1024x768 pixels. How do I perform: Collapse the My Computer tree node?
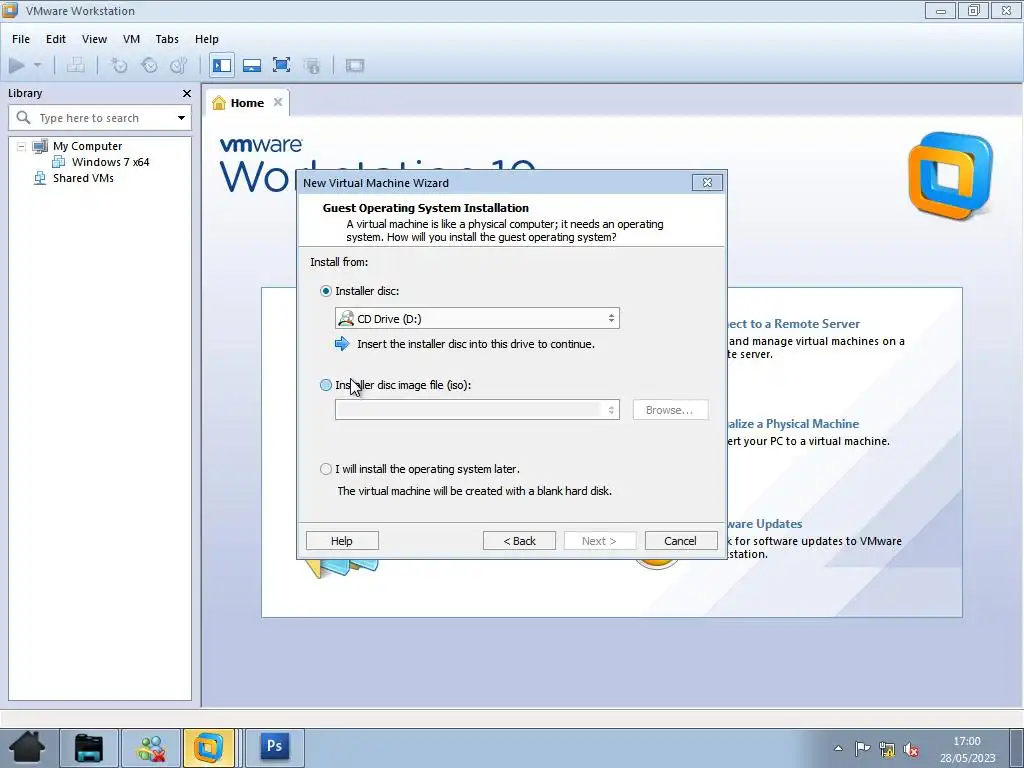click(22, 146)
